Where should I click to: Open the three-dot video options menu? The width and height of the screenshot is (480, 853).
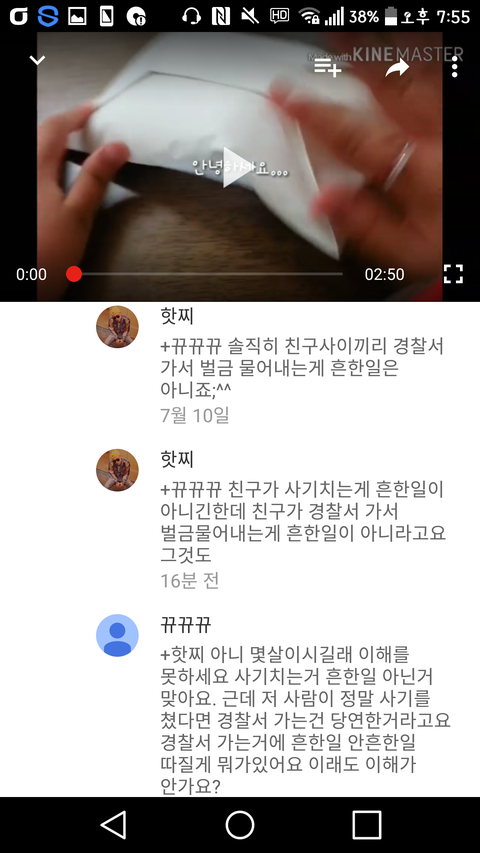click(454, 67)
